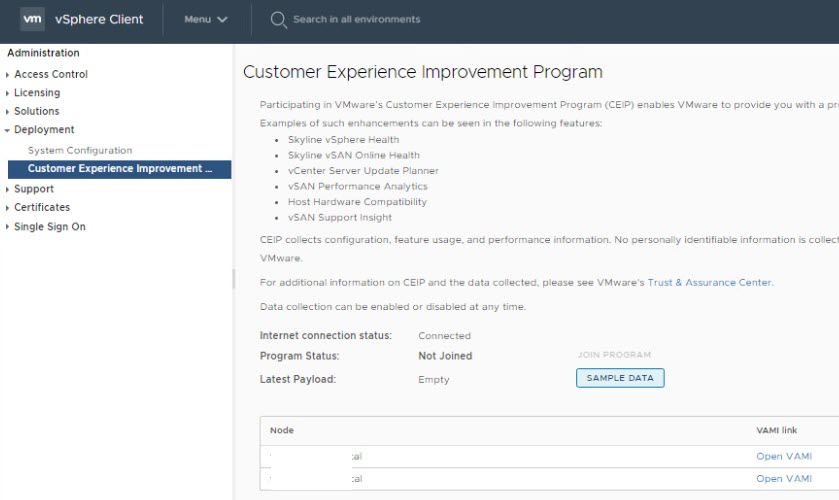The height and width of the screenshot is (500, 839).
Task: Click the sidebar collapse handle
Action: click(234, 278)
